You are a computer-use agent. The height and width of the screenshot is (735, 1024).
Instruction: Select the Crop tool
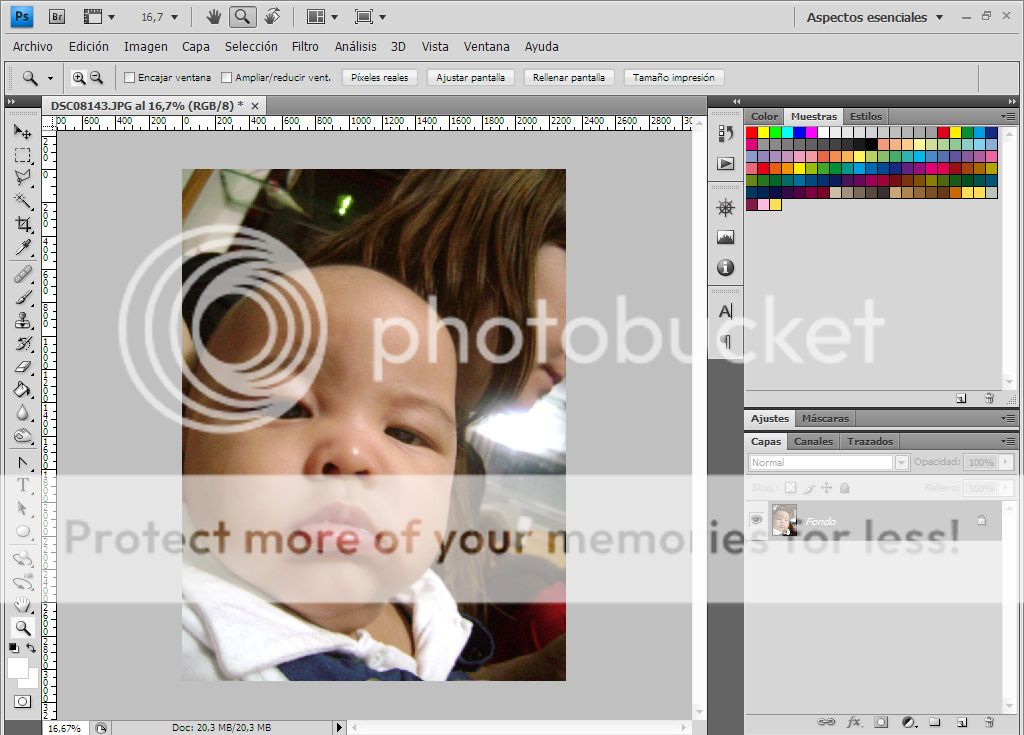pyautogui.click(x=22, y=224)
